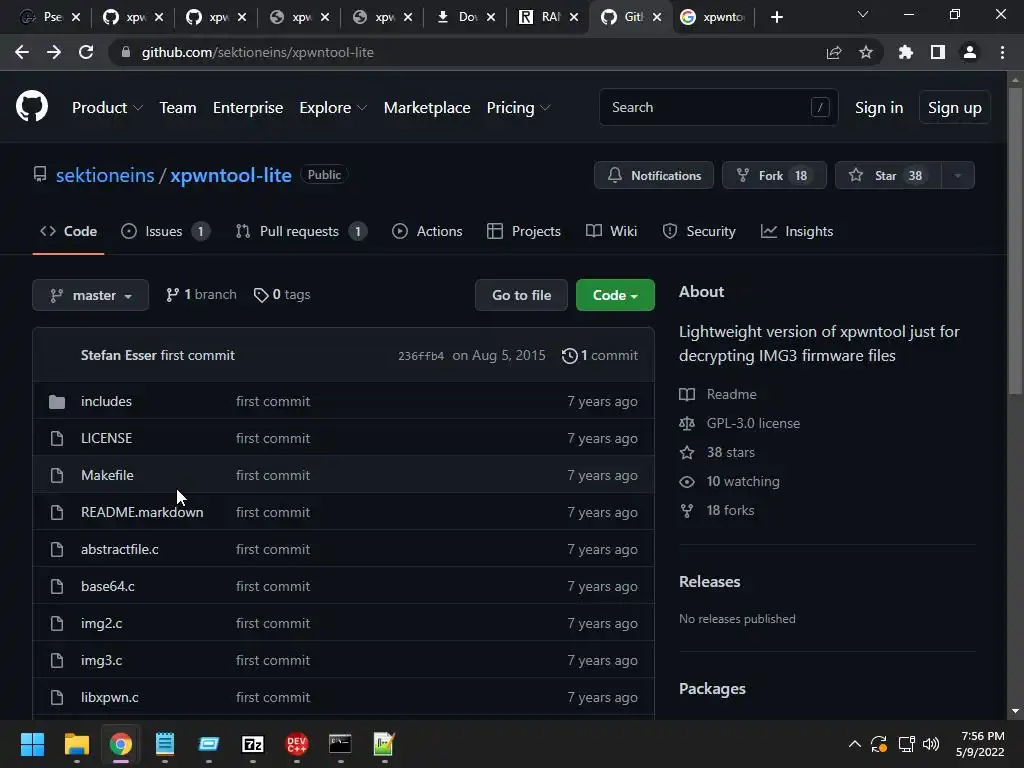Open the README.markdown file
The width and height of the screenshot is (1024, 768).
coord(142,513)
